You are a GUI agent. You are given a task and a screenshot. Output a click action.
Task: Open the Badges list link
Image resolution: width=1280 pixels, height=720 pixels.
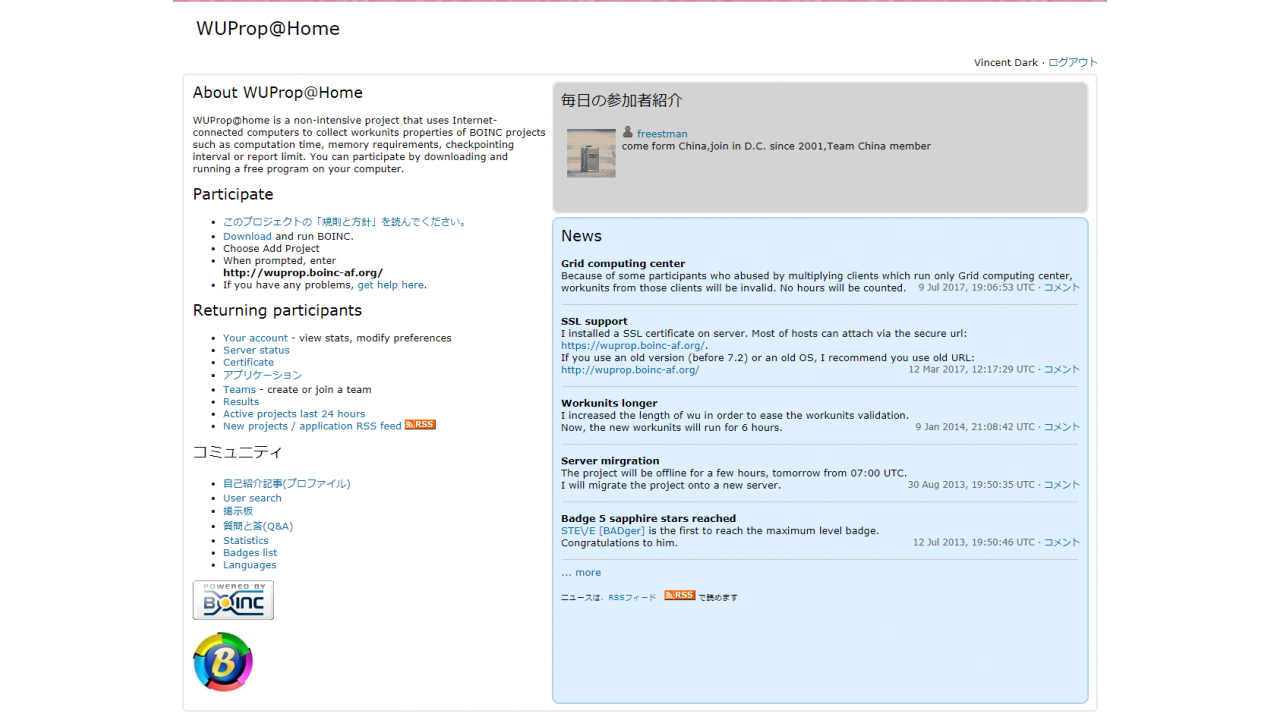[250, 553]
